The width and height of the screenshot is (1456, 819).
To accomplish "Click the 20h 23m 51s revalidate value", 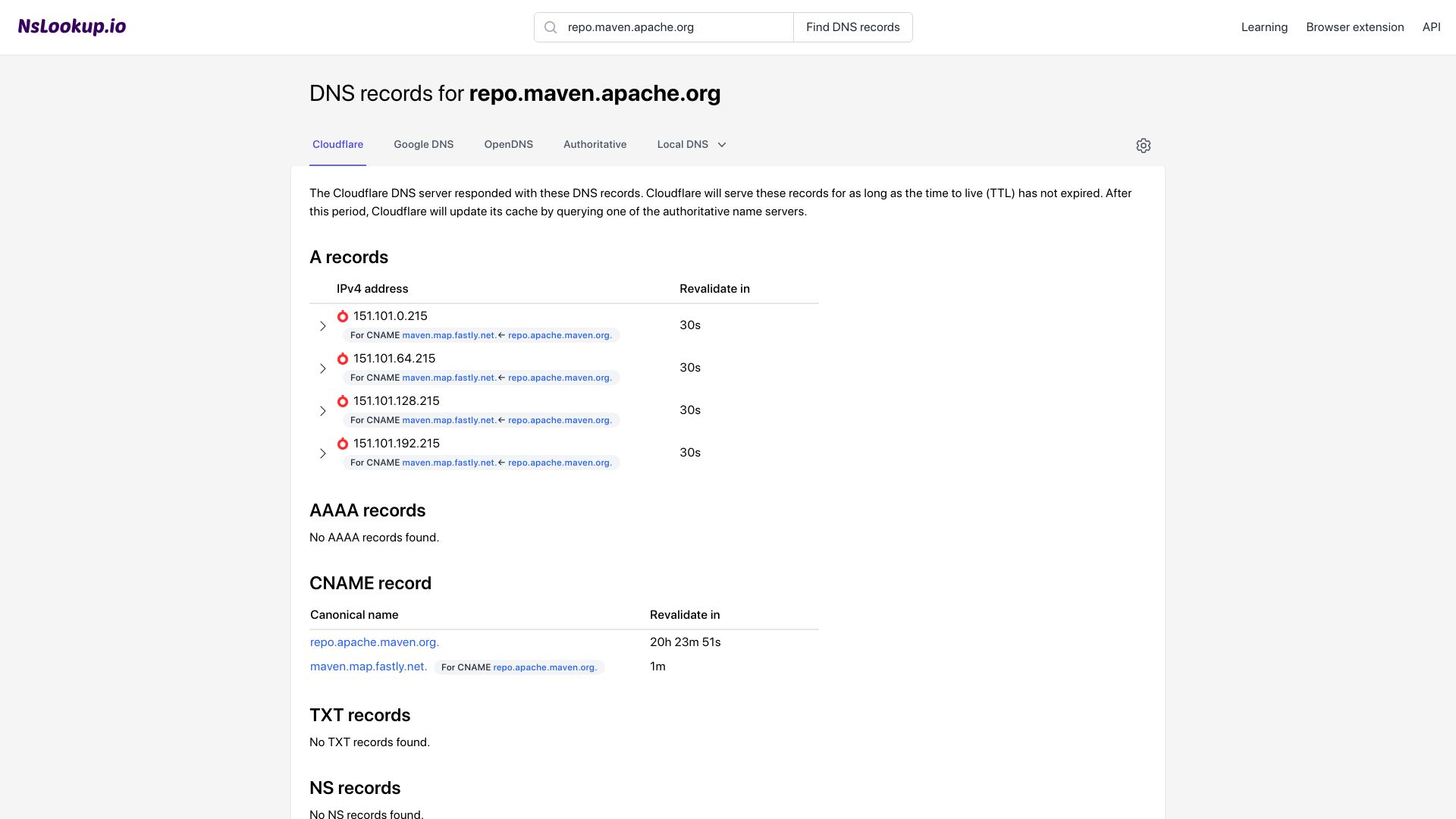I will pyautogui.click(x=685, y=642).
